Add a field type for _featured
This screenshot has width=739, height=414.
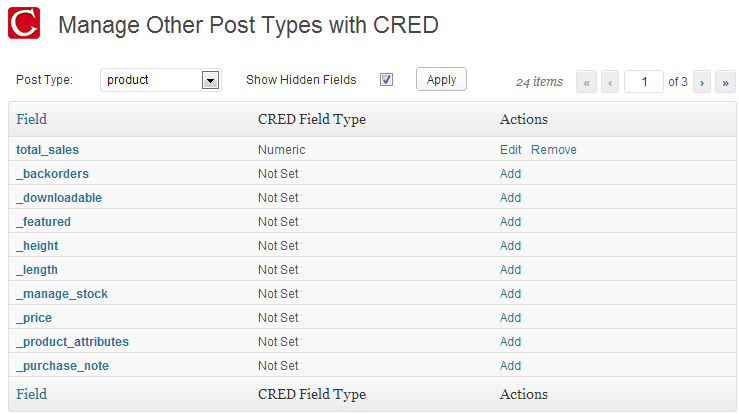tap(510, 222)
